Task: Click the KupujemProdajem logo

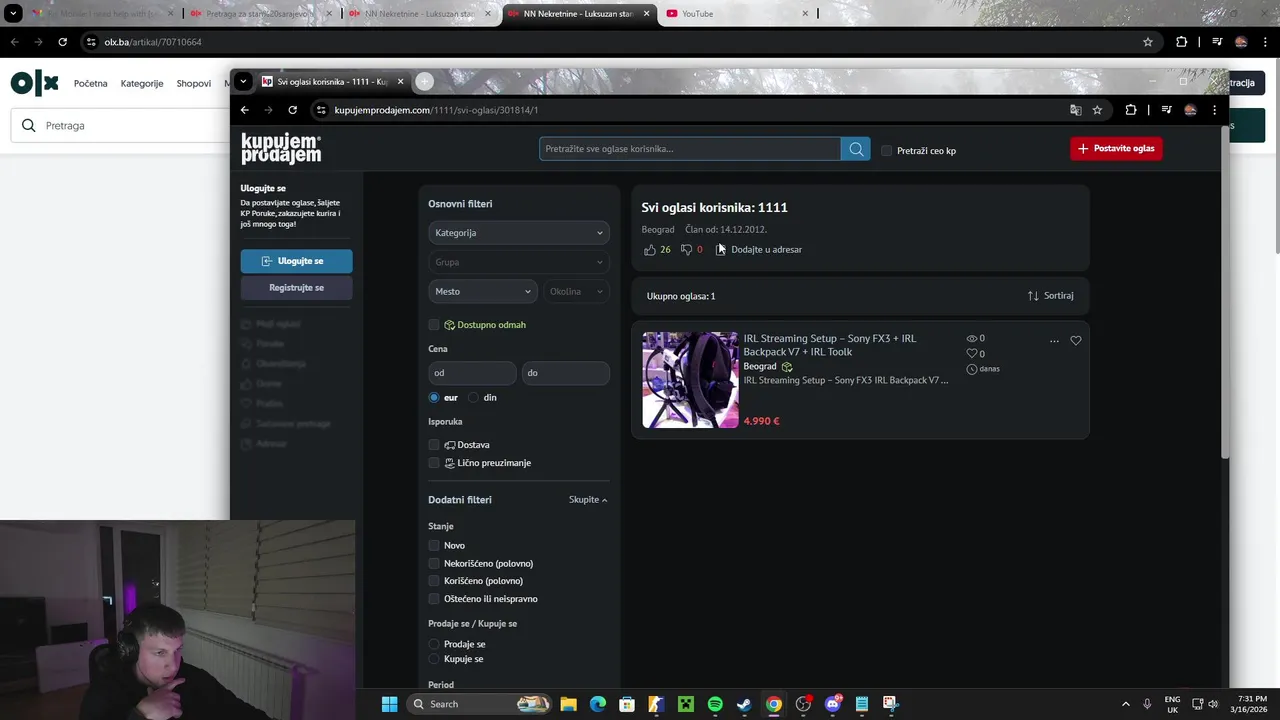Action: coord(281,148)
